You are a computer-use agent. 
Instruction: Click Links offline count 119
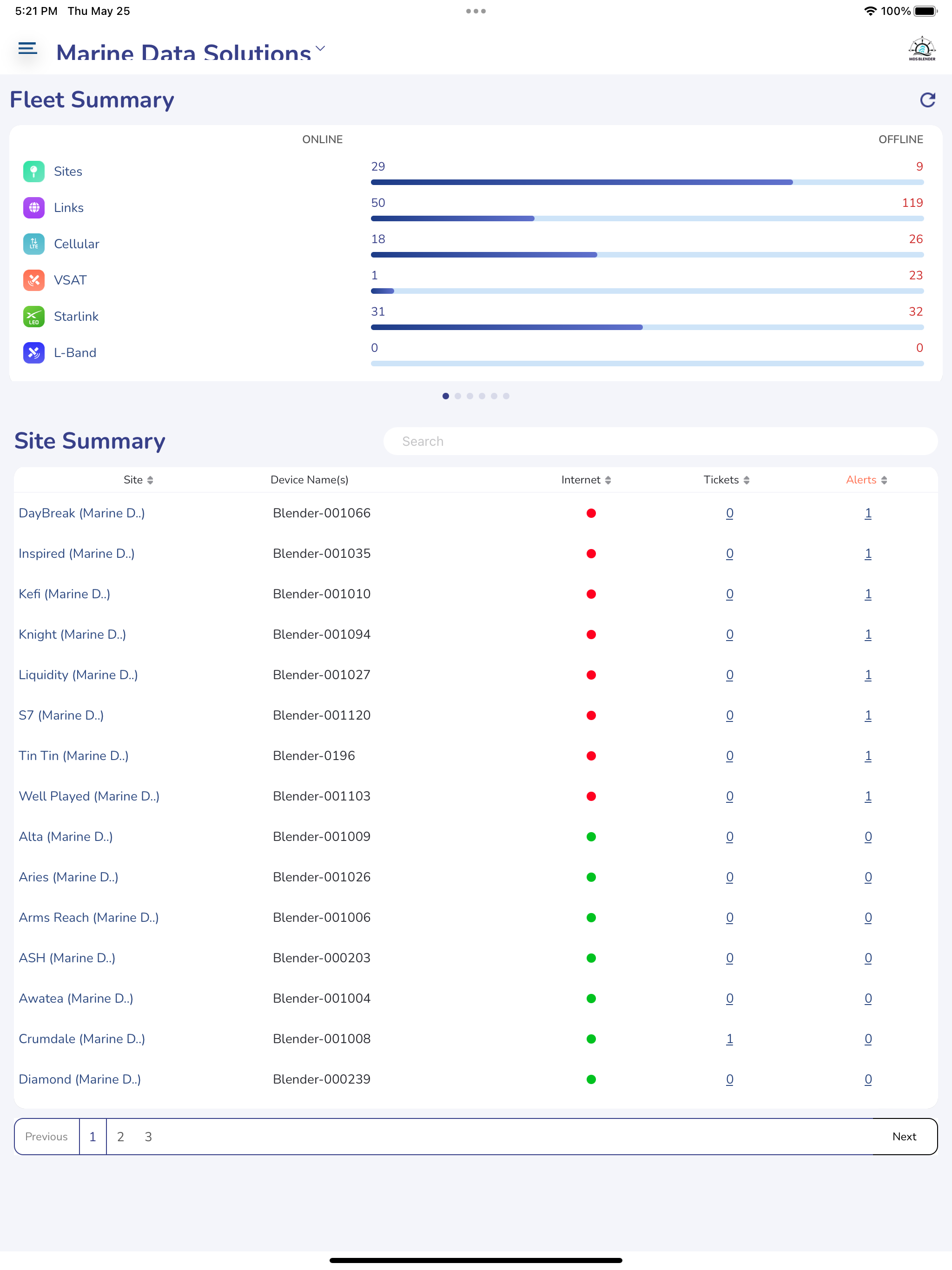point(912,203)
